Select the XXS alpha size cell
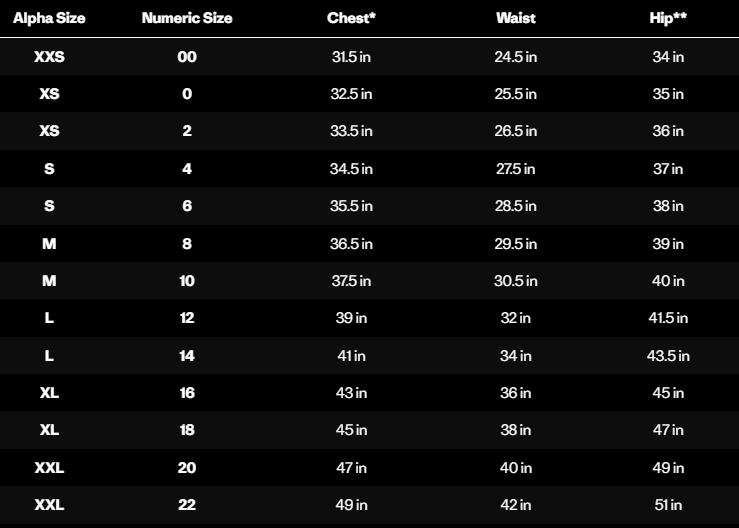 pos(49,57)
